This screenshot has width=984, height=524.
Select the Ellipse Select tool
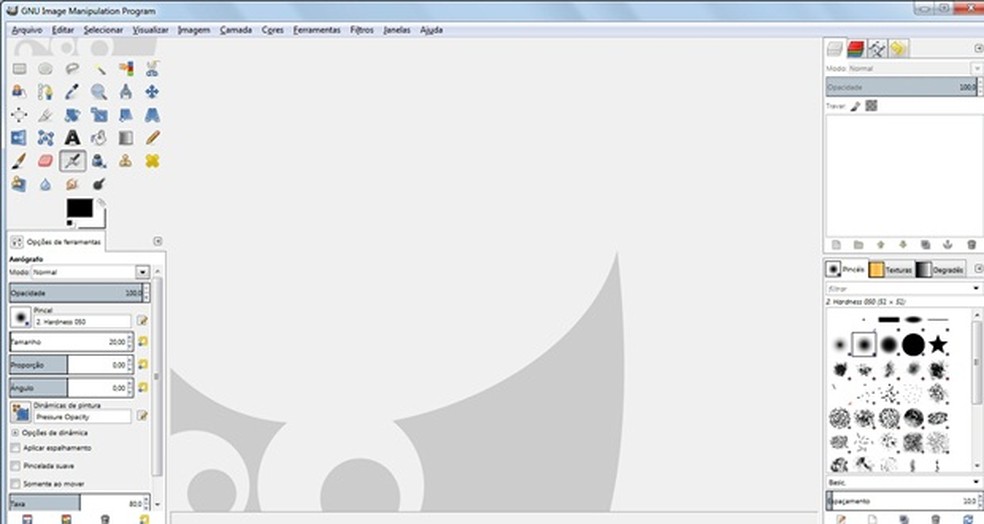(45, 69)
